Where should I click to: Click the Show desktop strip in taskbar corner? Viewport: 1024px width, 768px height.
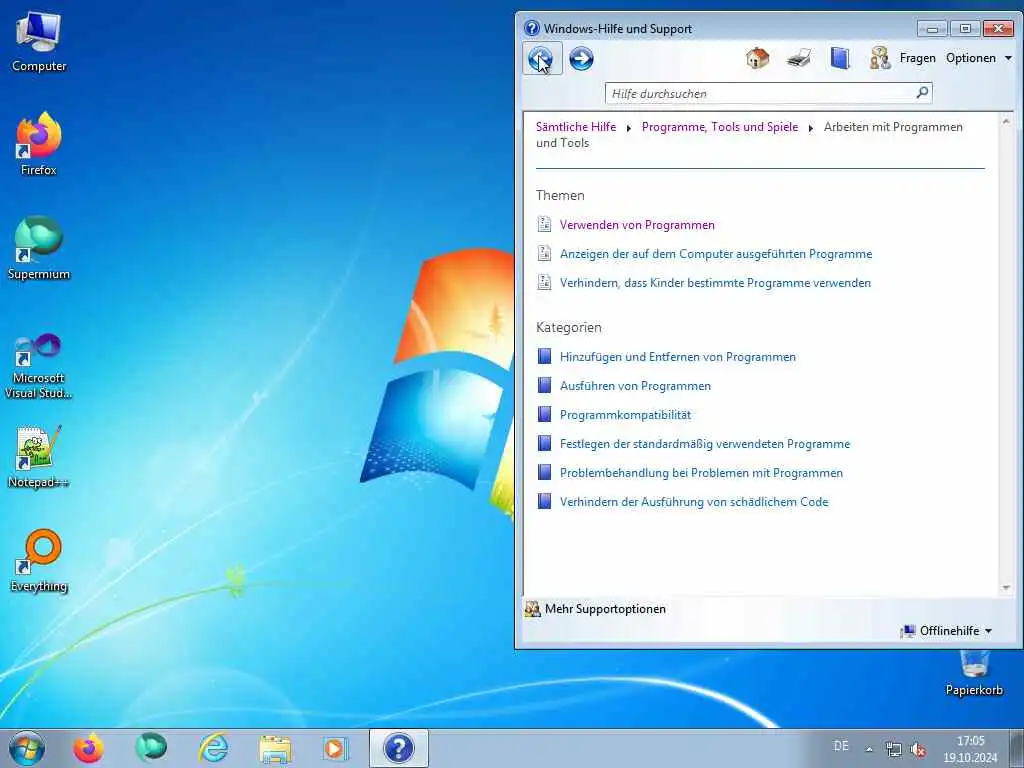tap(1017, 748)
